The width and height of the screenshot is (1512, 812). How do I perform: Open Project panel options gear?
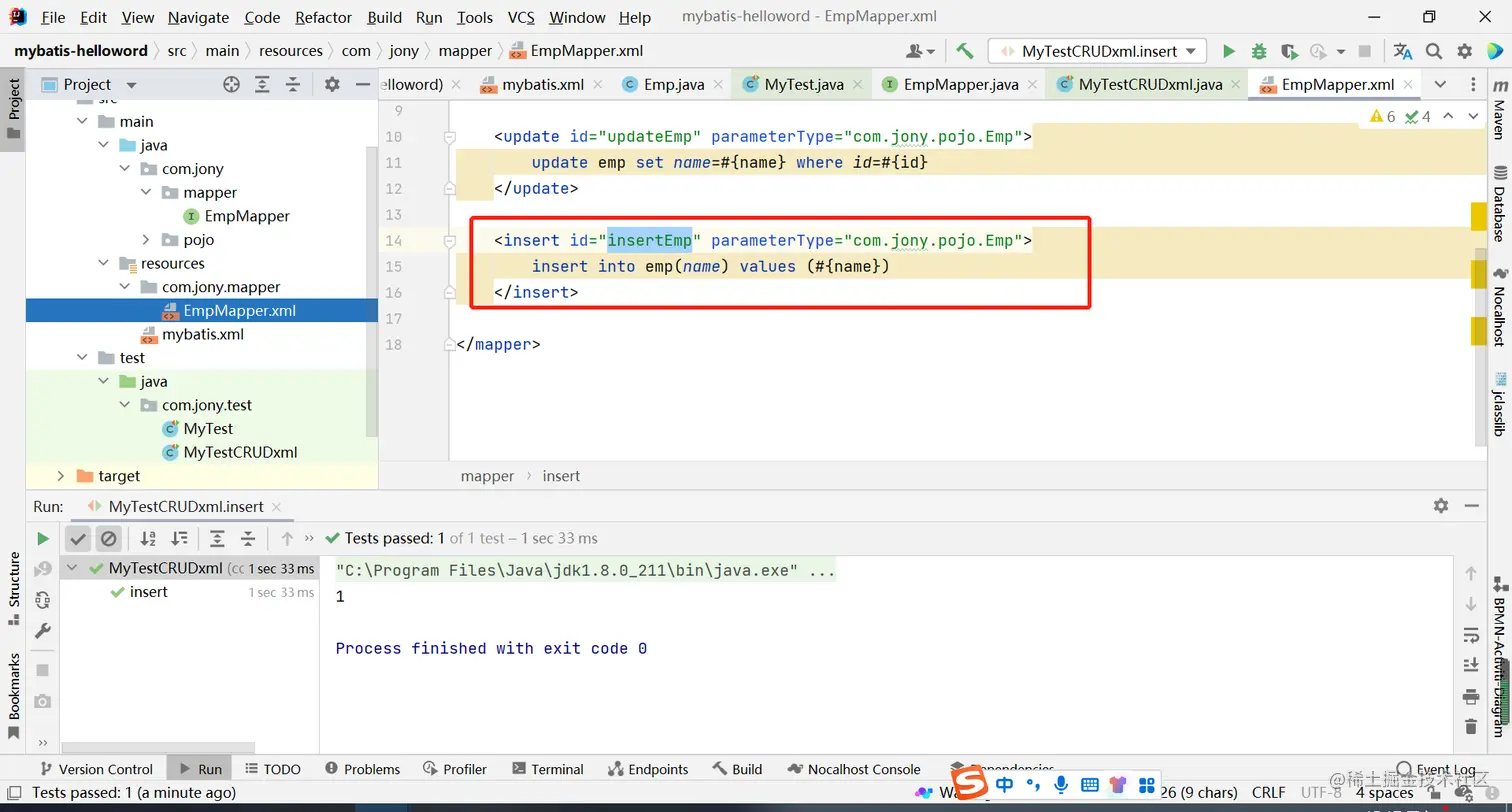[332, 85]
